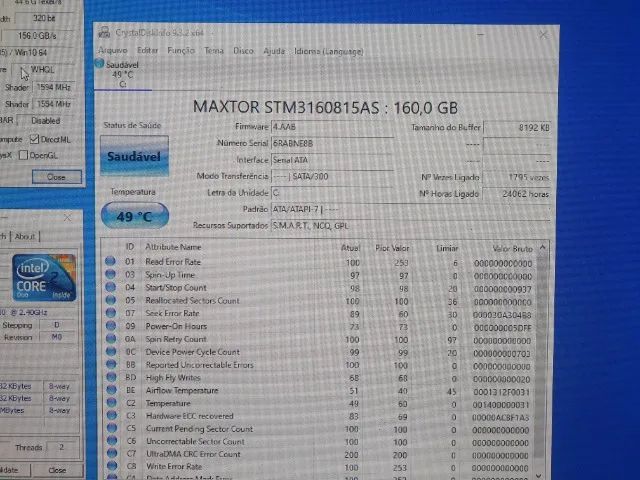
Task: Toggle the DirectML checkbox in GPU-Z
Action: [34, 139]
